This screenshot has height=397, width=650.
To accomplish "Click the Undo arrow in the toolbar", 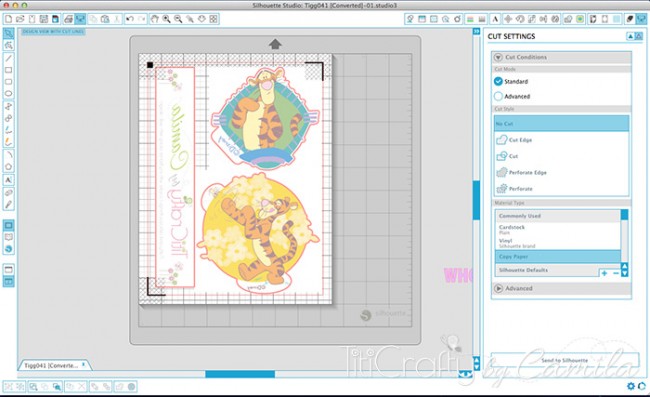I will 130,19.
